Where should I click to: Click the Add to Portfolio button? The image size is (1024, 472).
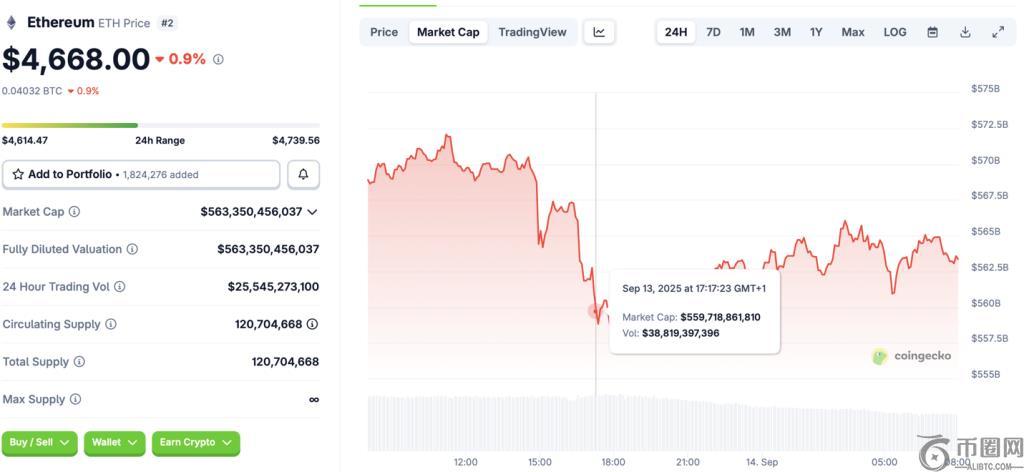pos(141,174)
